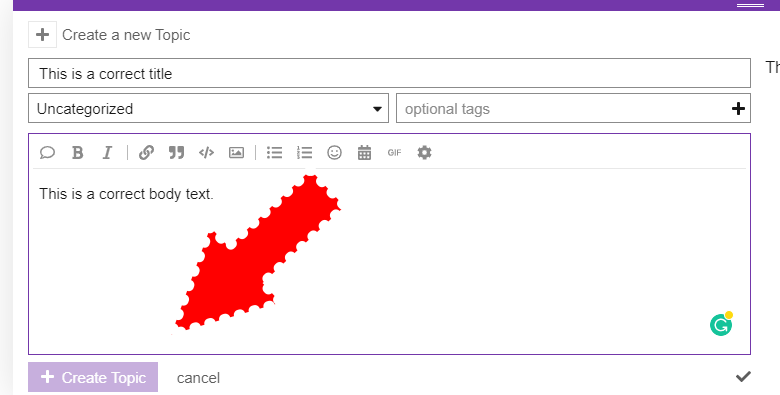Toggle bold formatting
The width and height of the screenshot is (780, 395).
point(78,152)
